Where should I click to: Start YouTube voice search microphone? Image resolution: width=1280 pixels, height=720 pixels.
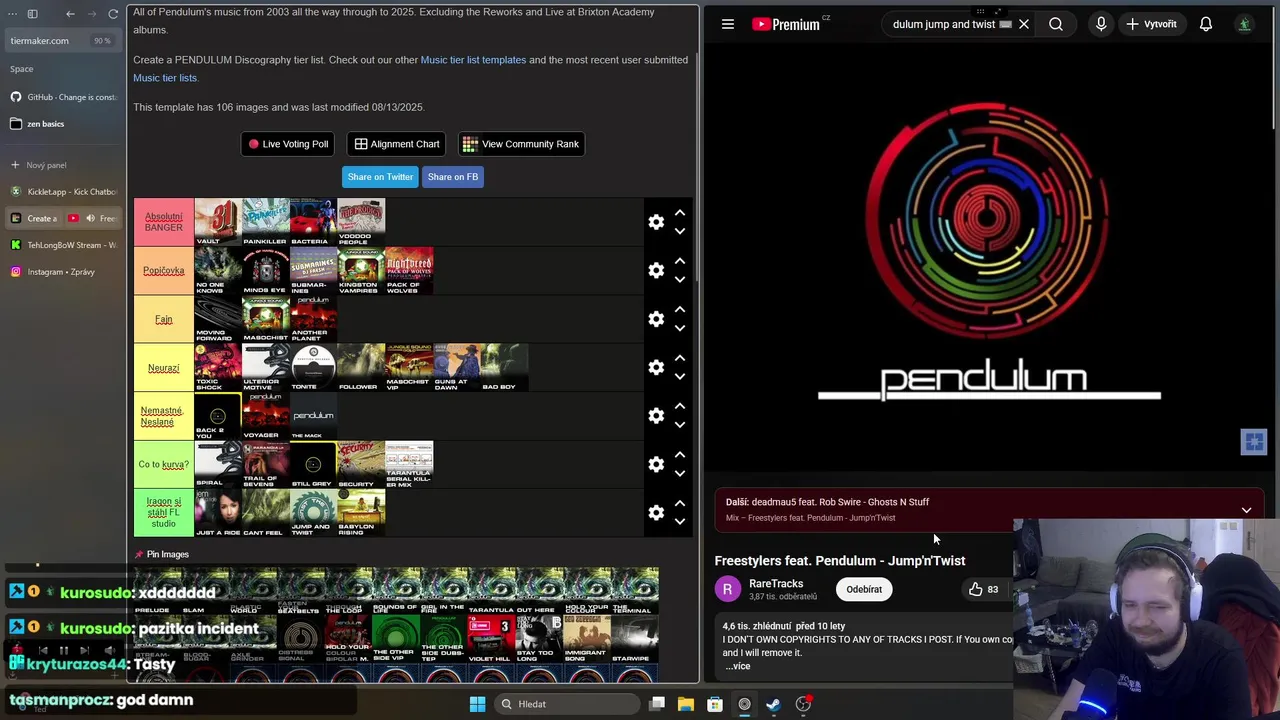tap(1101, 24)
